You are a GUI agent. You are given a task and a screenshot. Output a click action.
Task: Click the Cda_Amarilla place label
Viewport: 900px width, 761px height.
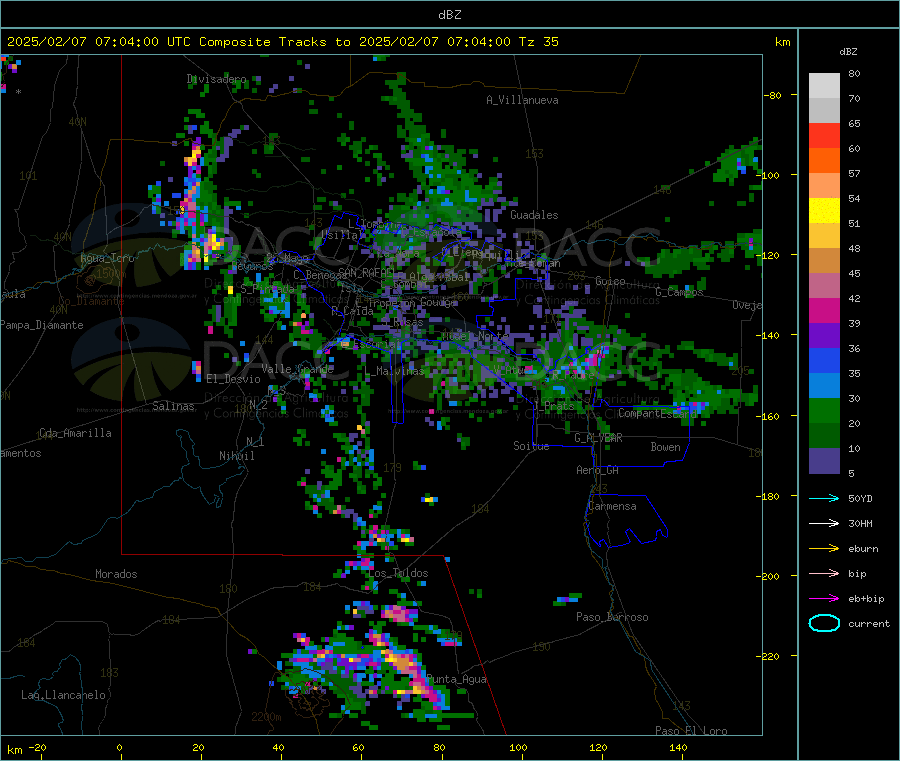[x=75, y=433]
